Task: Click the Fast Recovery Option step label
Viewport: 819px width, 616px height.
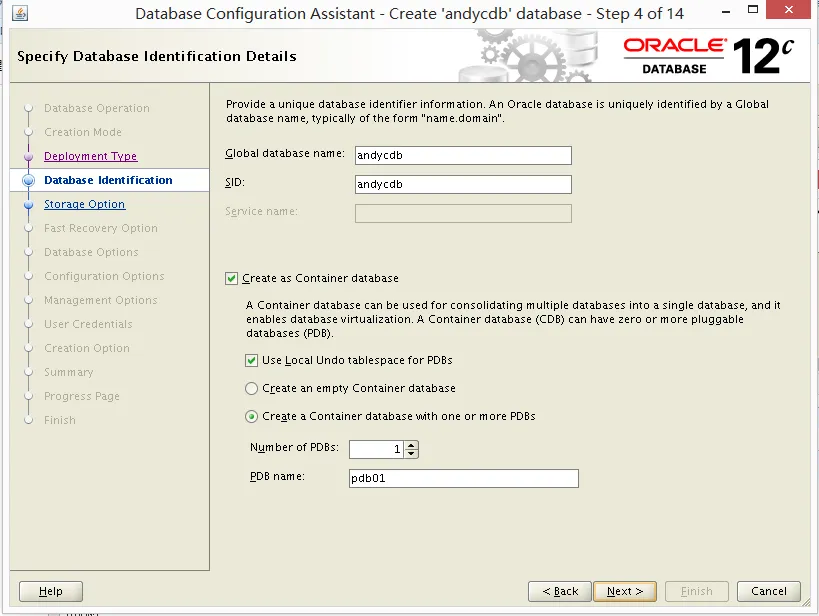Action: tap(100, 228)
